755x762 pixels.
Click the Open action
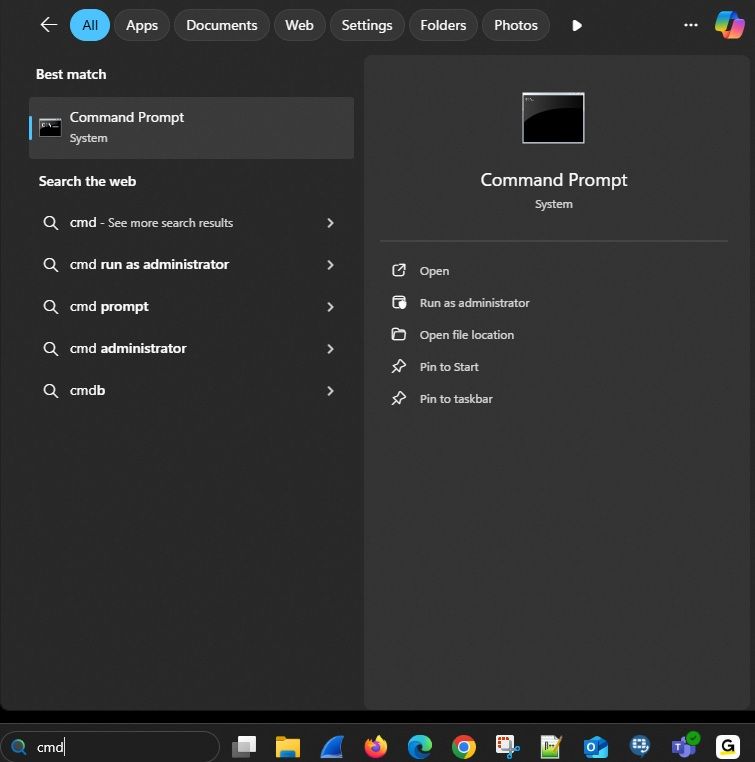434,271
